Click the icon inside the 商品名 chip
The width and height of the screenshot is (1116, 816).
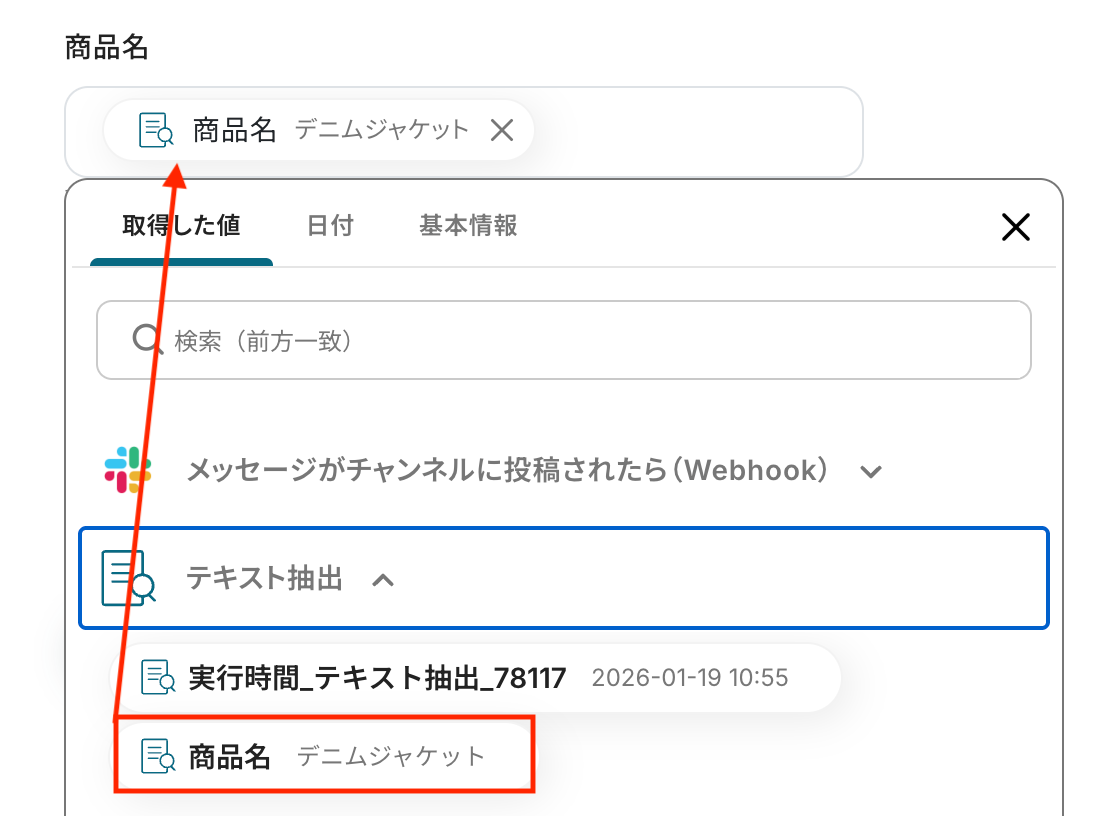click(156, 130)
